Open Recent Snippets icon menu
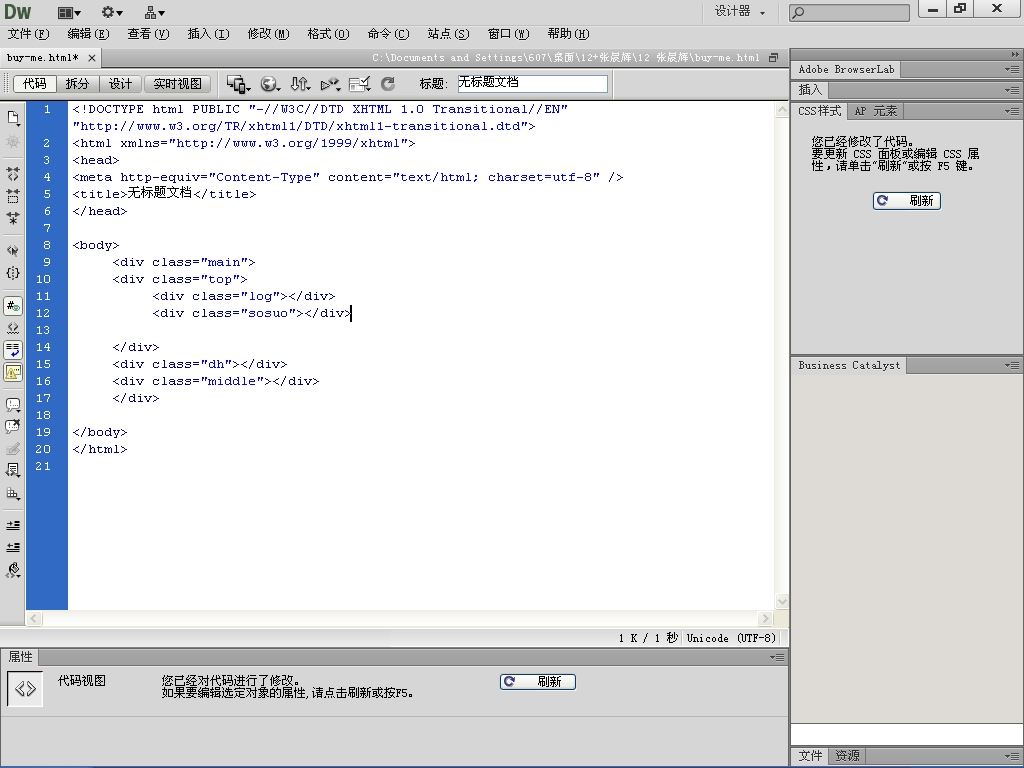1024x768 pixels. pyautogui.click(x=13, y=471)
